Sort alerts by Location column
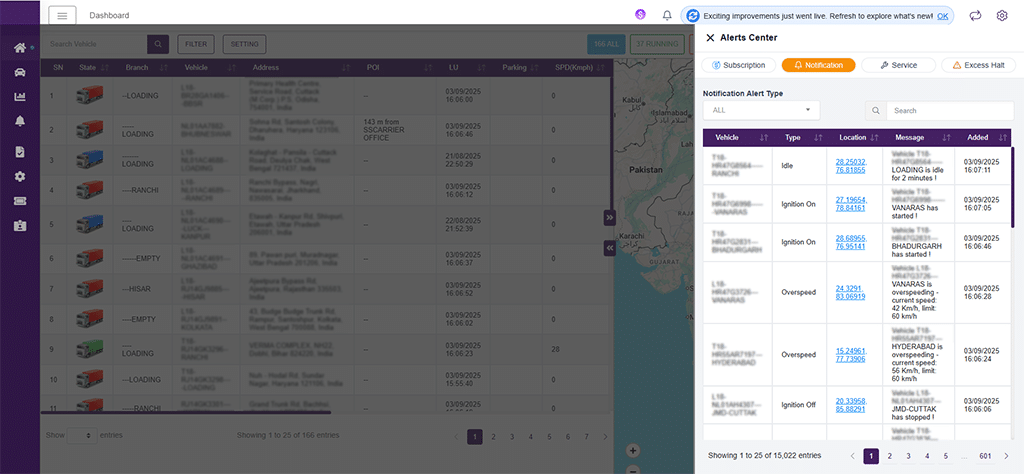Viewport: 1024px width, 474px height. [874, 138]
